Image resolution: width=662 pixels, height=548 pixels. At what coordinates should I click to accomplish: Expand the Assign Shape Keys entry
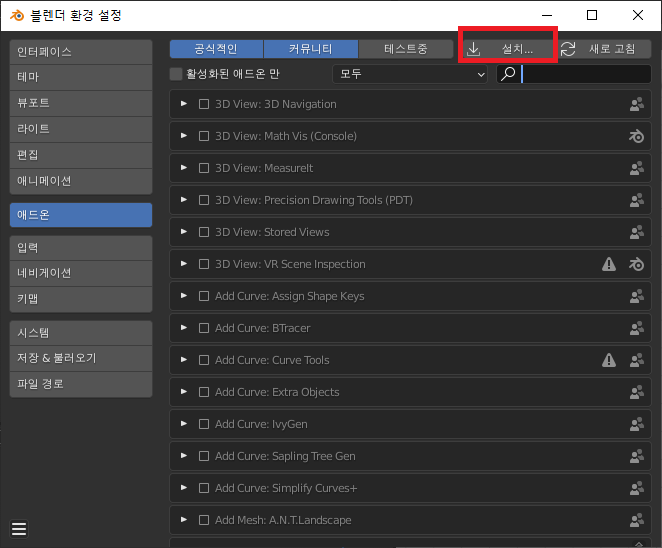(x=184, y=296)
